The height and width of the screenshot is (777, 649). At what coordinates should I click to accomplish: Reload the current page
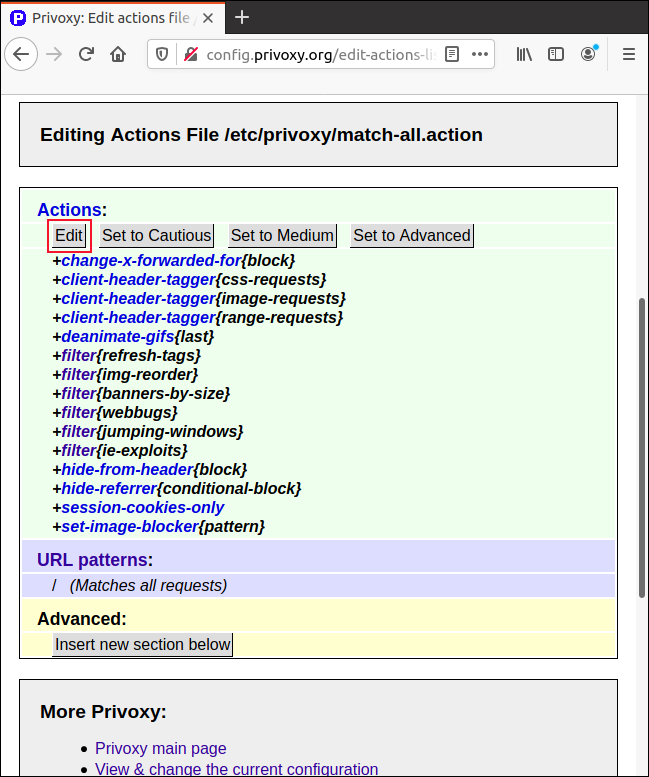coord(87,54)
